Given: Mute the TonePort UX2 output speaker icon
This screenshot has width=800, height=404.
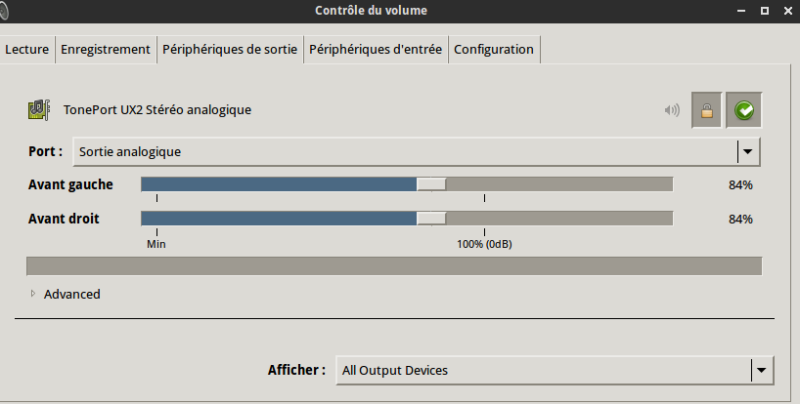Looking at the screenshot, I should tap(672, 110).
